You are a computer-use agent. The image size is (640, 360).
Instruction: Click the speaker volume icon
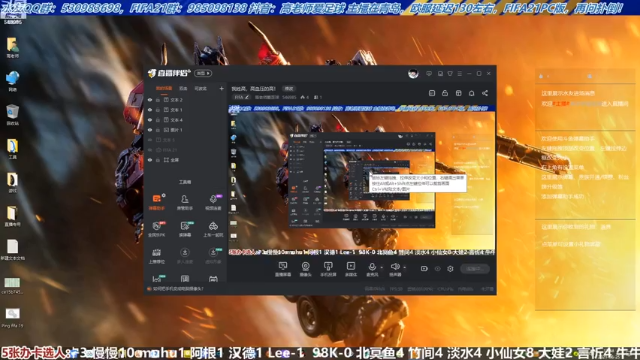395,267
